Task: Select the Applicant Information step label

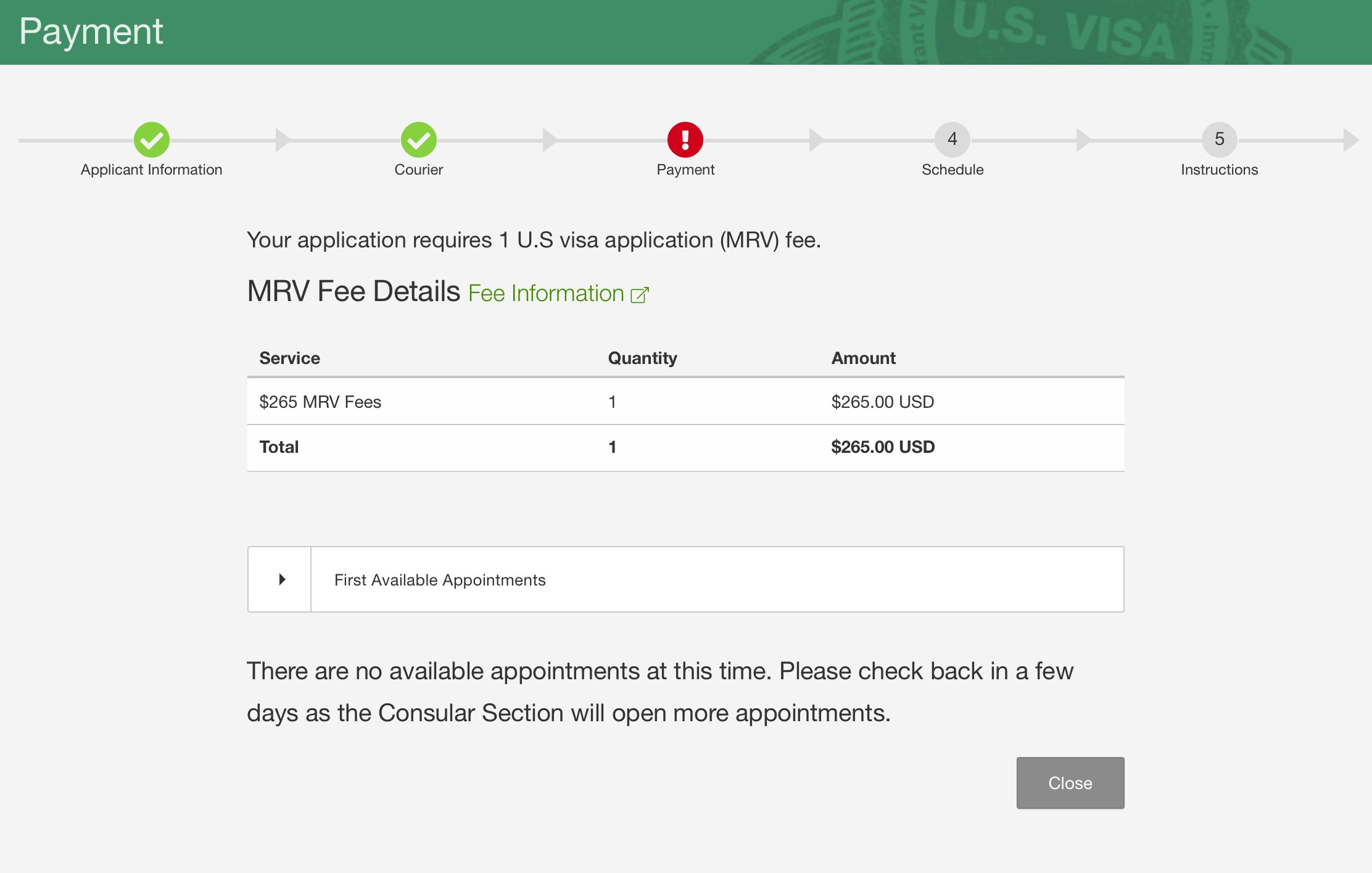Action: pyautogui.click(x=151, y=170)
